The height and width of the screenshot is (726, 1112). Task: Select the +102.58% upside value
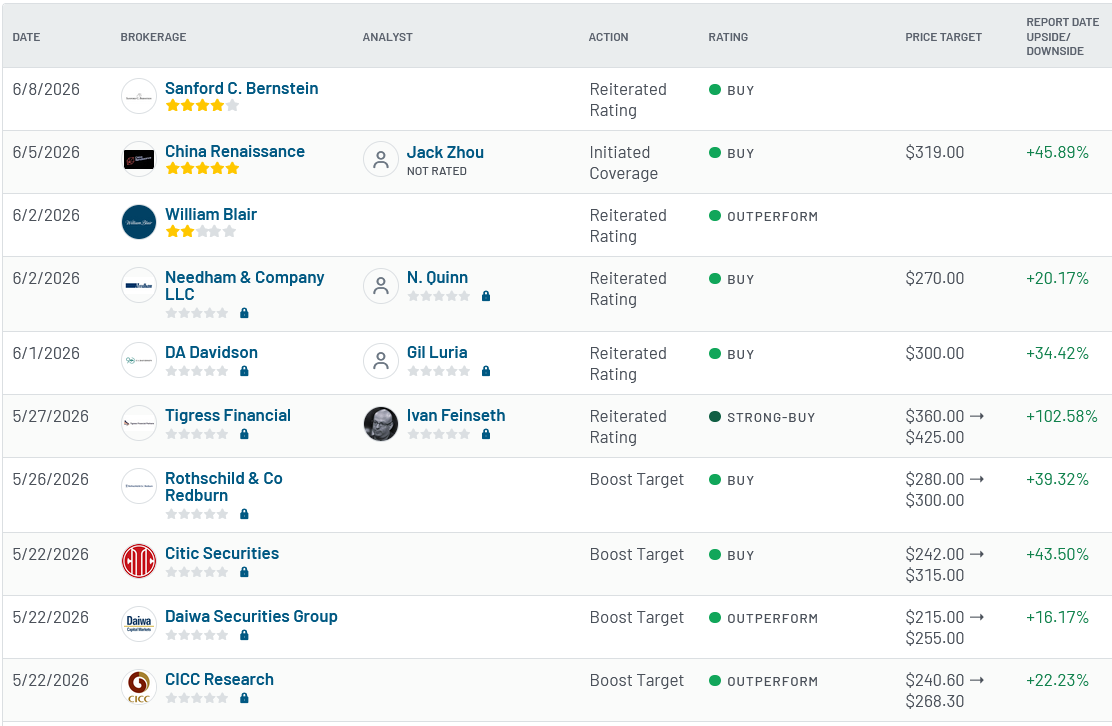1062,416
